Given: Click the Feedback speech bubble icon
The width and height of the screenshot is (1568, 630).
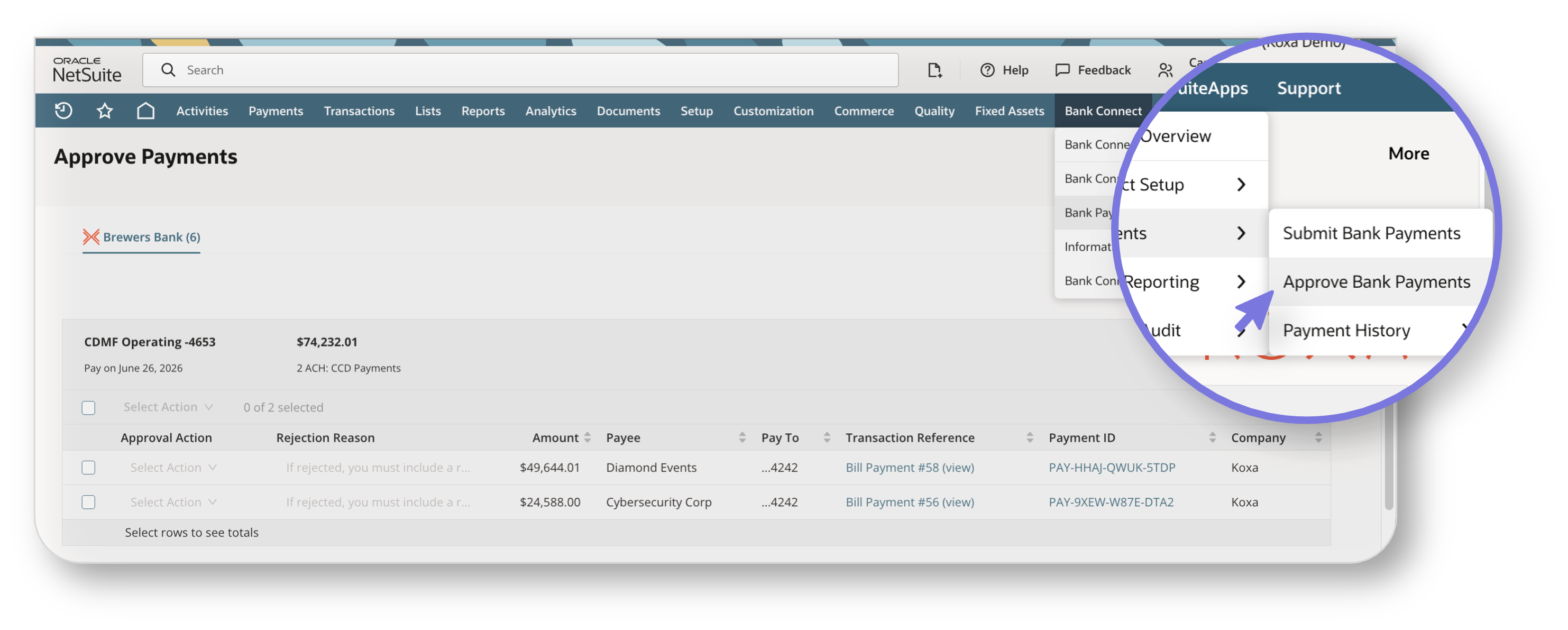Looking at the screenshot, I should point(1062,70).
